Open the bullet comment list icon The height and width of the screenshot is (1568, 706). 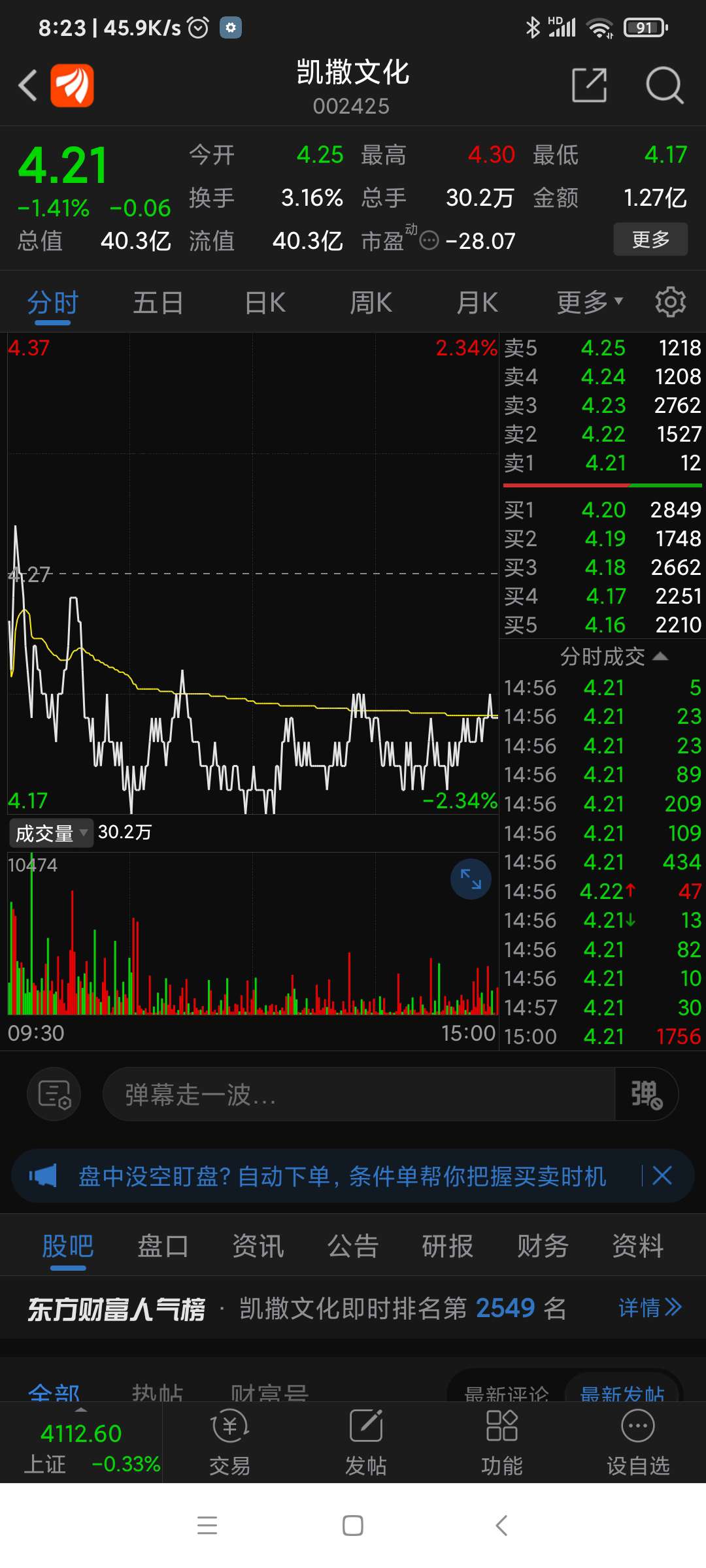[x=54, y=1094]
